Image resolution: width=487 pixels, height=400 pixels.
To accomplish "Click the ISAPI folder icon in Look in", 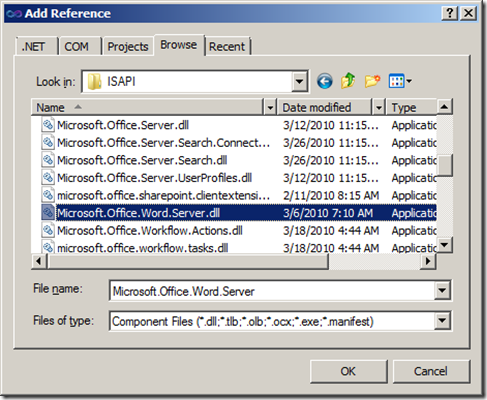I will [x=94, y=81].
